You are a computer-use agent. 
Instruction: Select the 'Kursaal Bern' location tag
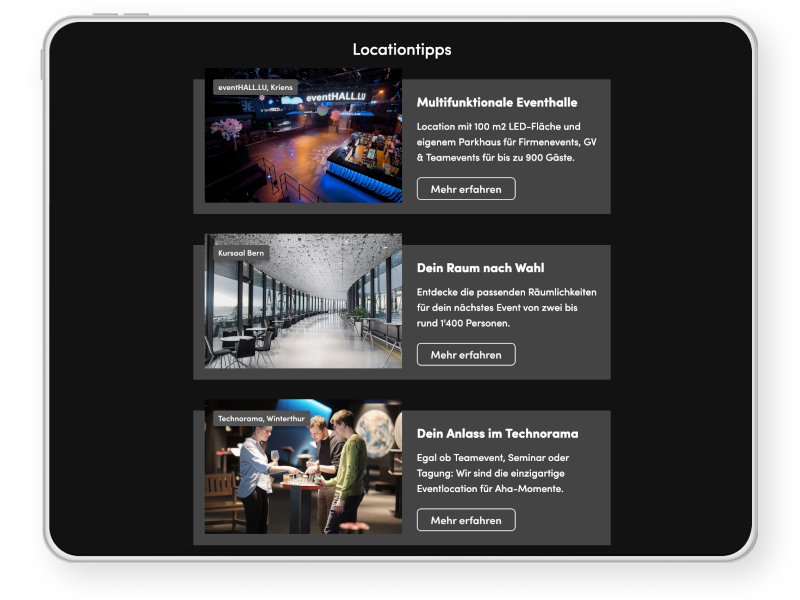coord(241,253)
